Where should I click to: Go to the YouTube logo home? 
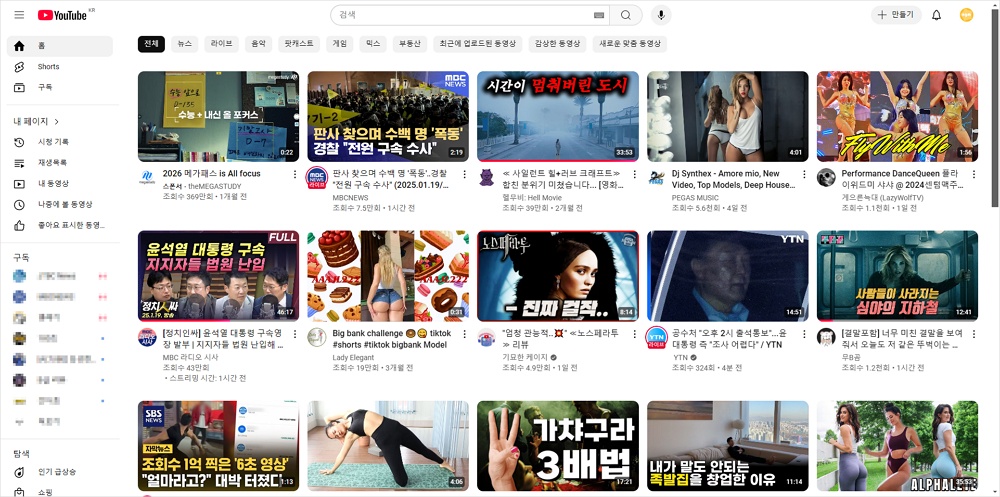pos(62,15)
